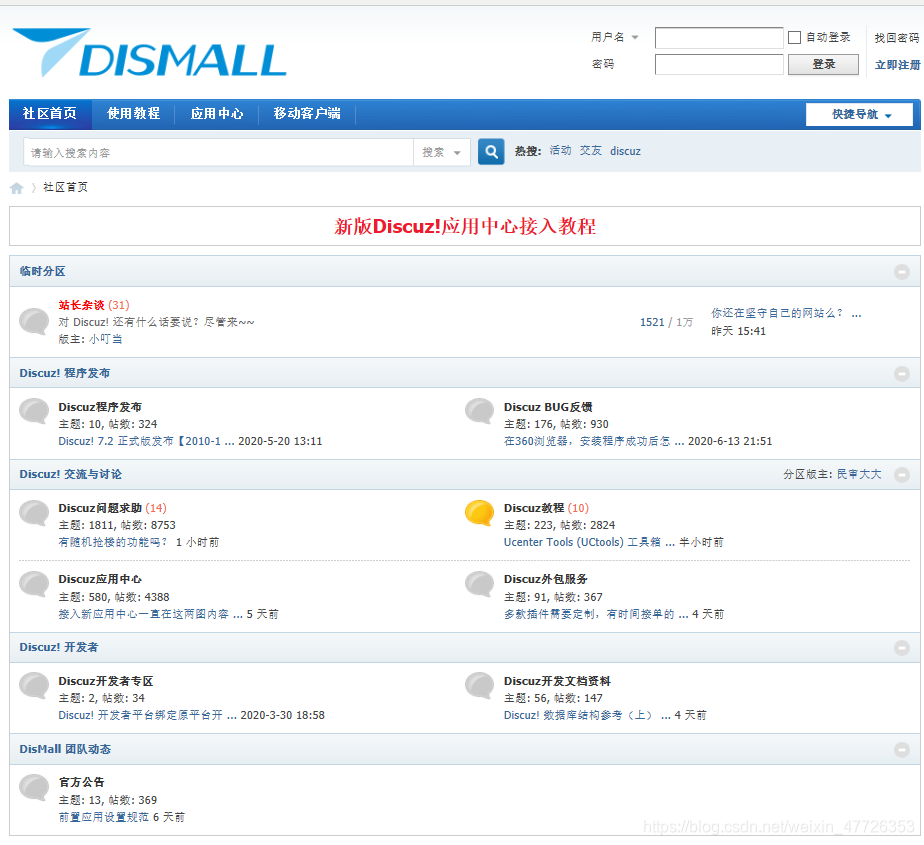Click the Discuz开发文档资料 forum bubble icon

[480, 686]
